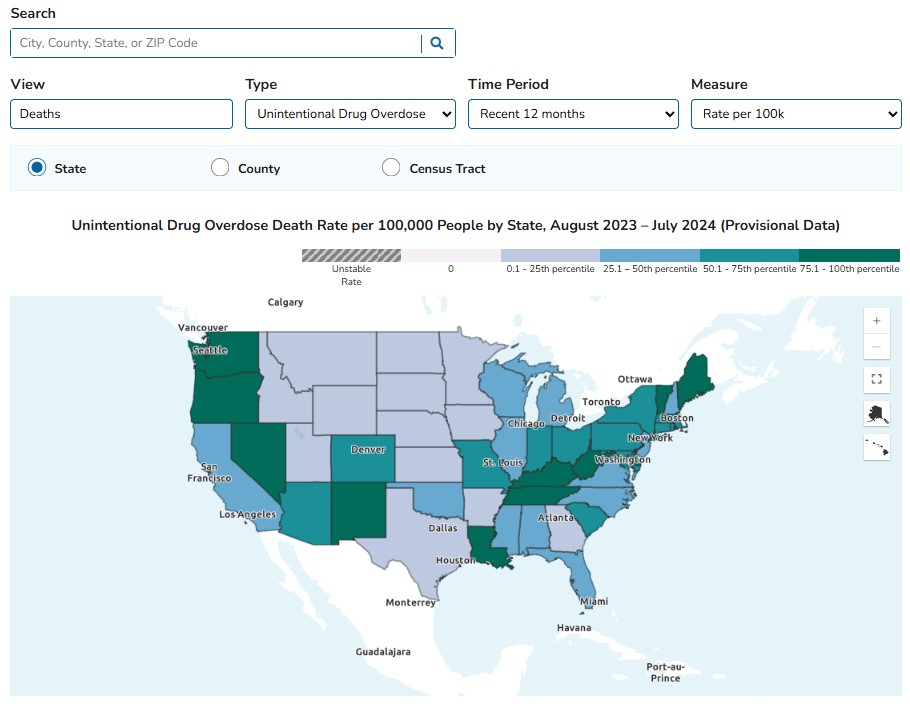Open the Measure dropdown

796,114
